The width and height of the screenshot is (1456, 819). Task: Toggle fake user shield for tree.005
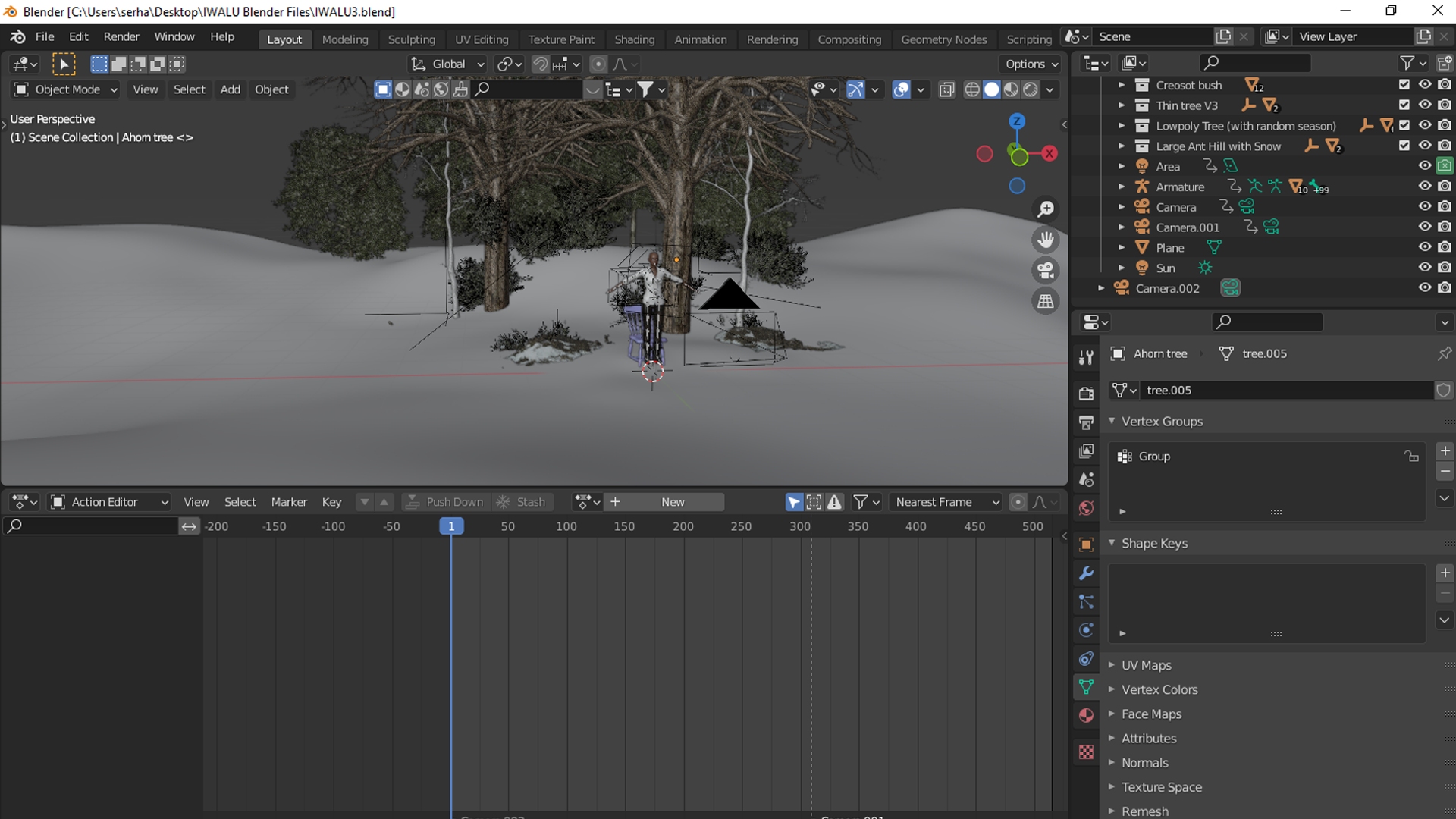coord(1443,390)
